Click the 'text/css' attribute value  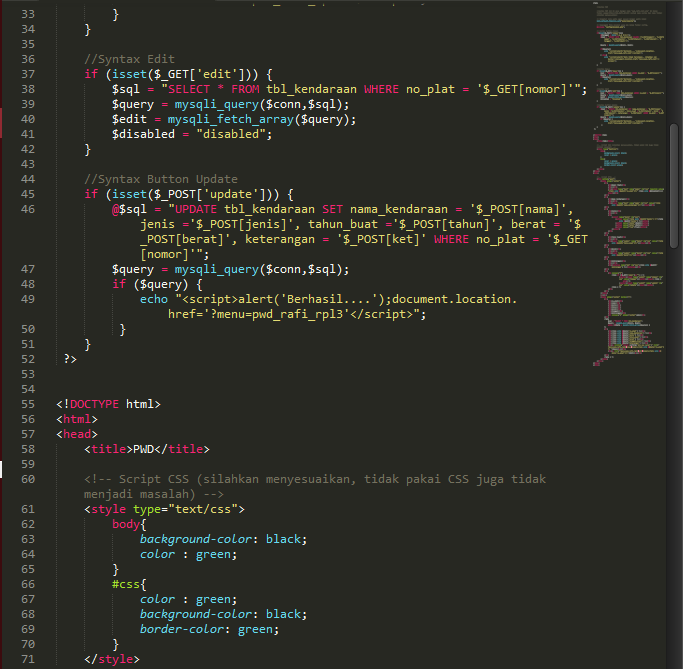click(203, 510)
